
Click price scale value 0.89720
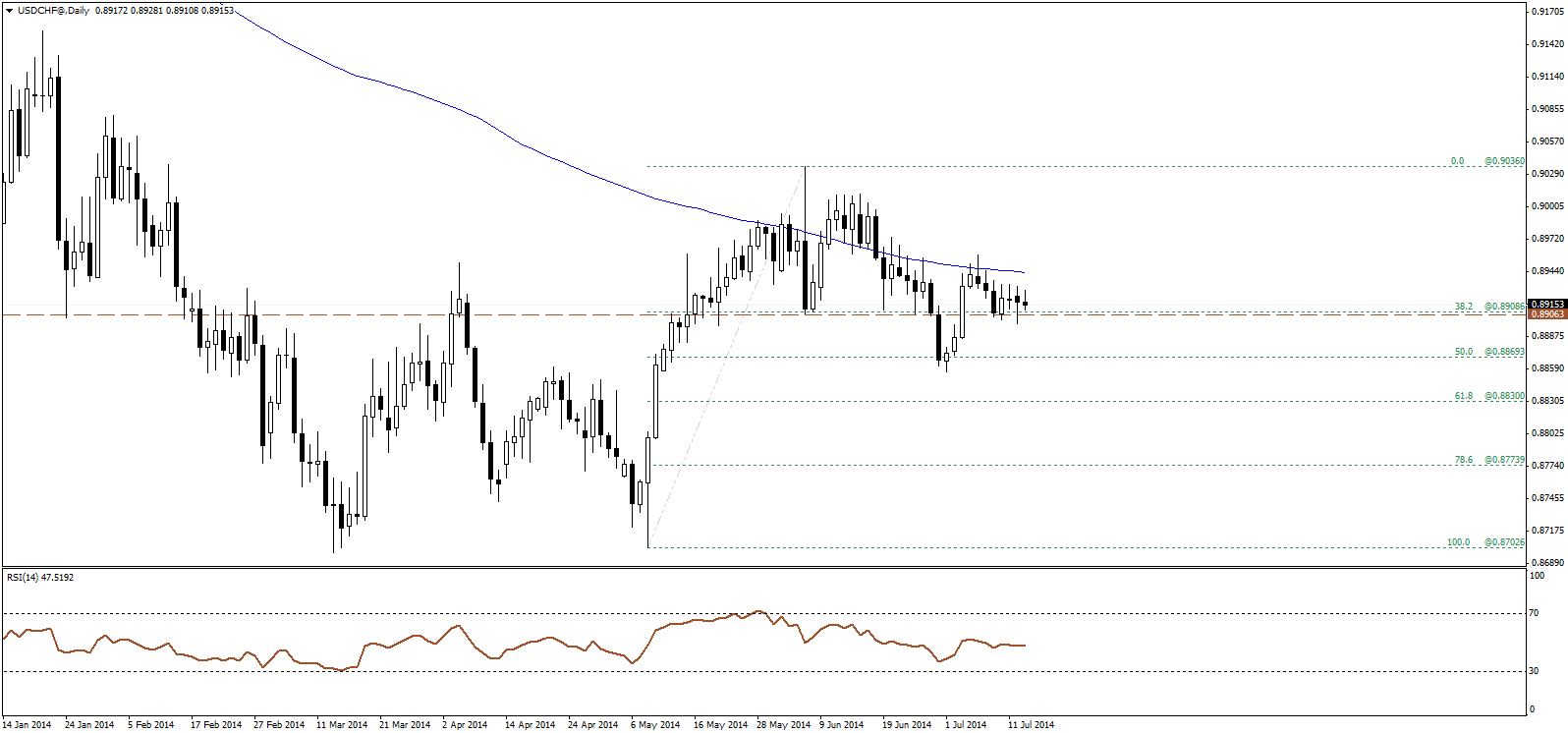[1549, 239]
